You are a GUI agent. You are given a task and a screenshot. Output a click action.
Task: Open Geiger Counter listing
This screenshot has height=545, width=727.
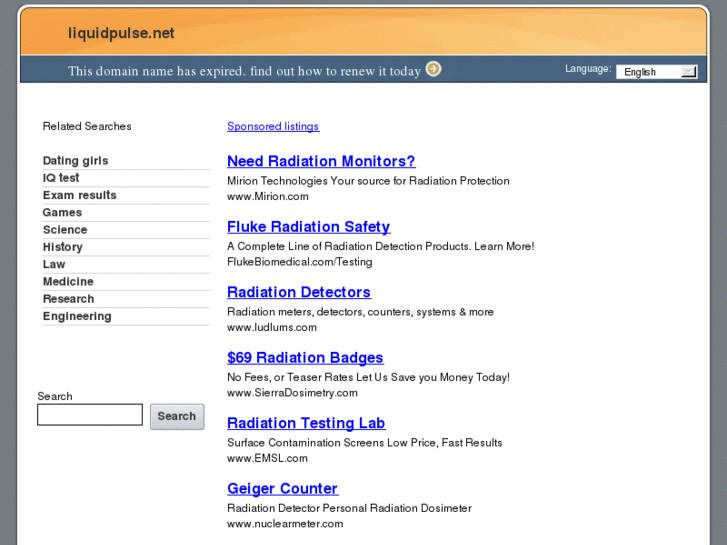[282, 488]
